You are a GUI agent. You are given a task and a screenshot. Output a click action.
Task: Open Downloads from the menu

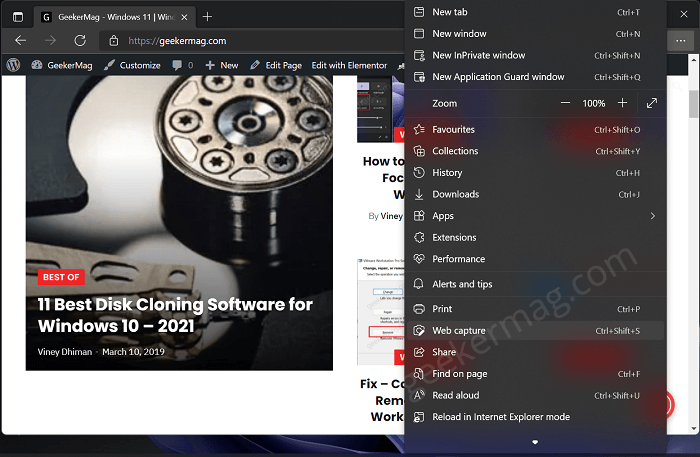coord(535,194)
